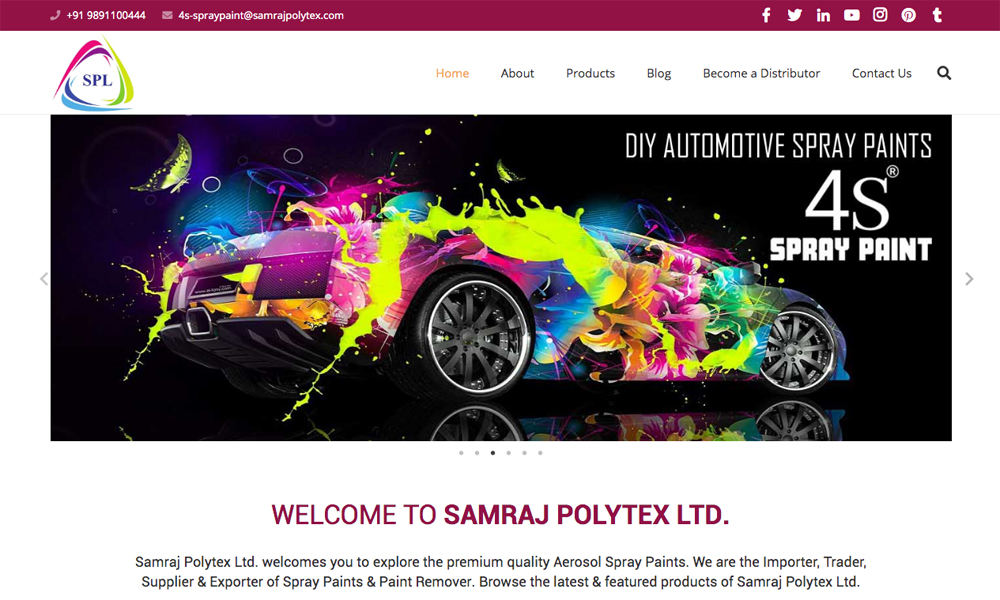Open the Tumblr social icon

937,15
